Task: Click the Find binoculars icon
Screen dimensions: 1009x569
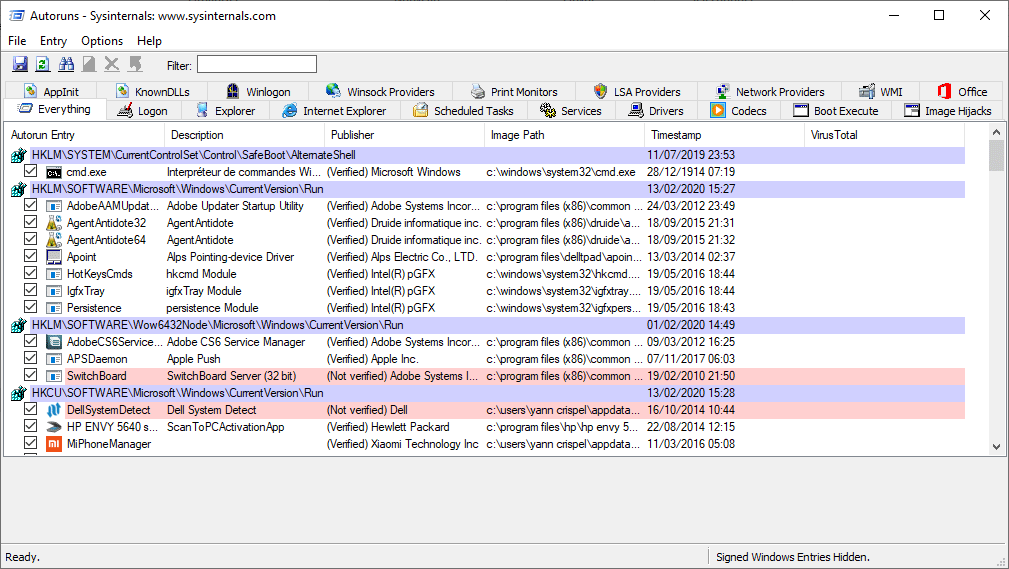Action: point(66,64)
